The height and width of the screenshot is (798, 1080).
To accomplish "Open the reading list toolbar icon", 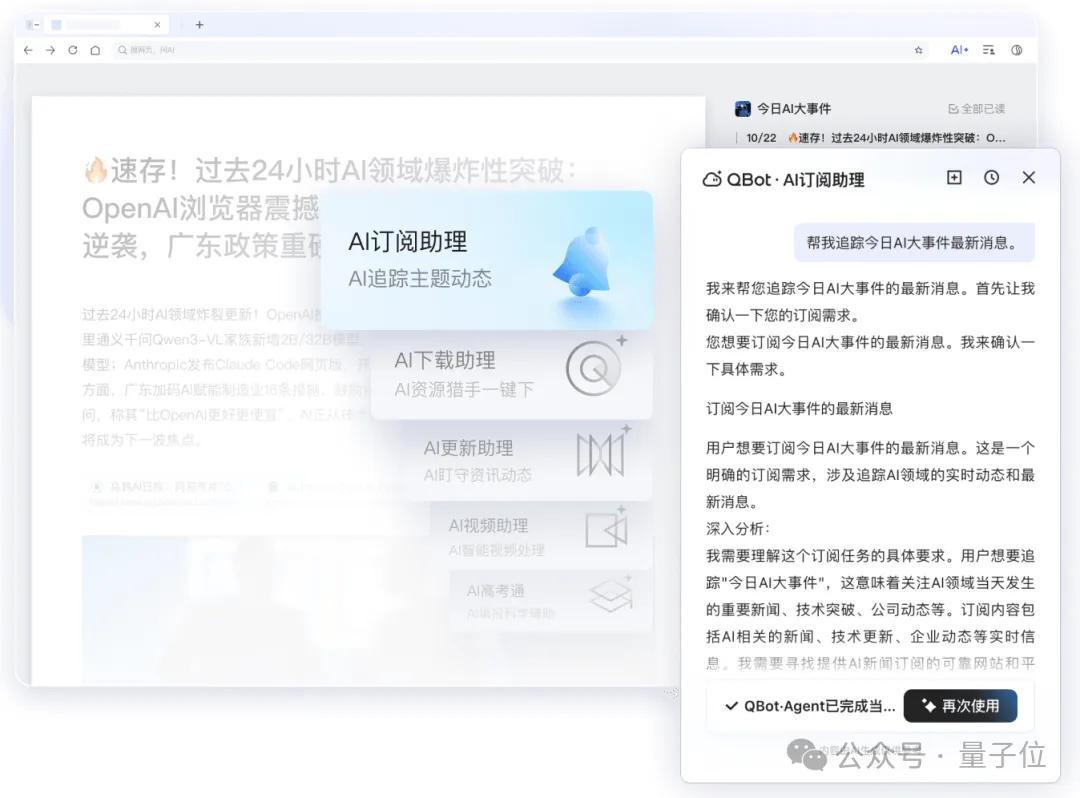I will 988,50.
